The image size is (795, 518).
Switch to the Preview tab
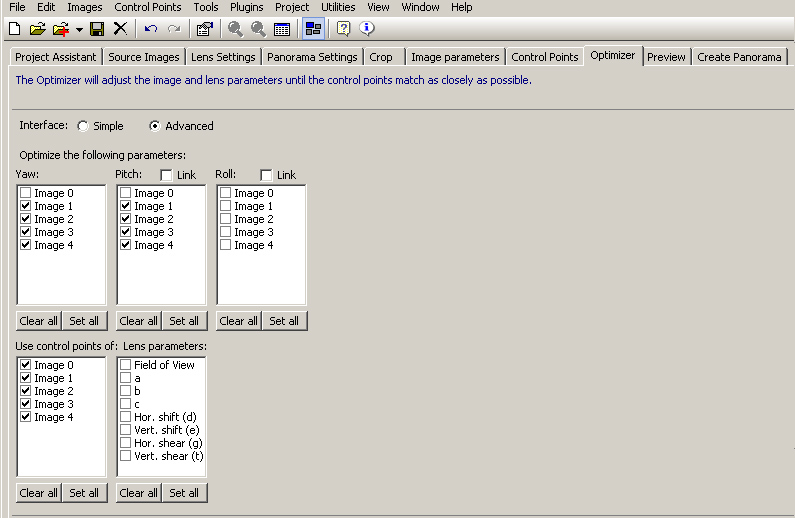coord(666,57)
